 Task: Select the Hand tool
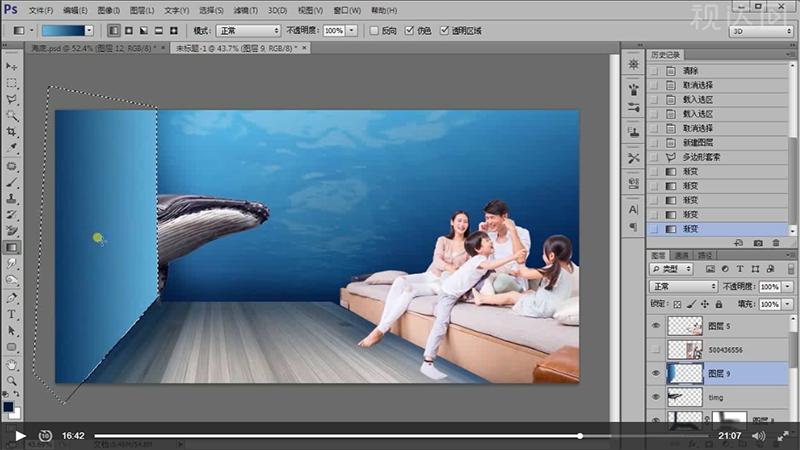[11, 365]
